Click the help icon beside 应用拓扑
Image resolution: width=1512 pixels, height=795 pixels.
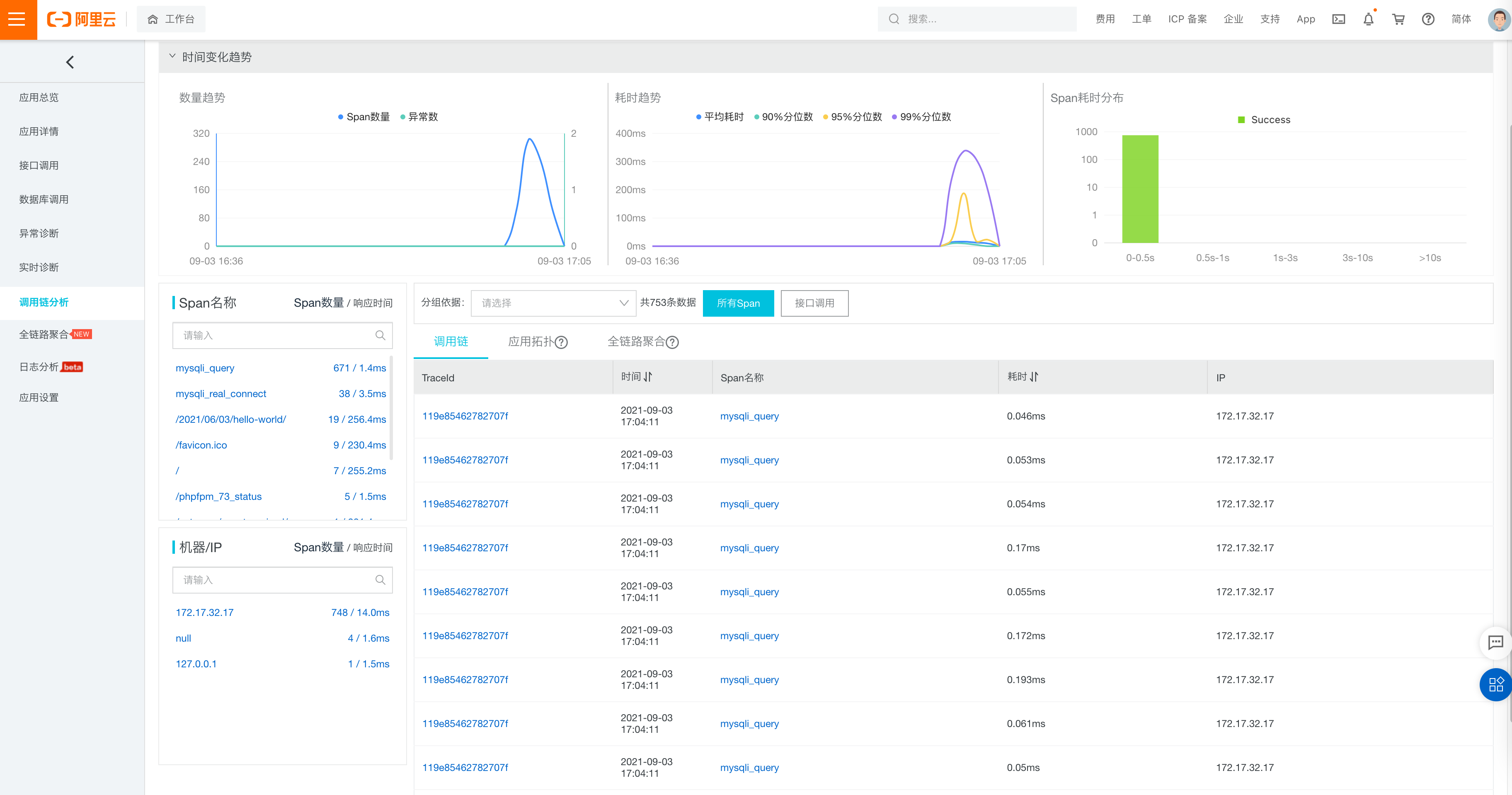(562, 342)
